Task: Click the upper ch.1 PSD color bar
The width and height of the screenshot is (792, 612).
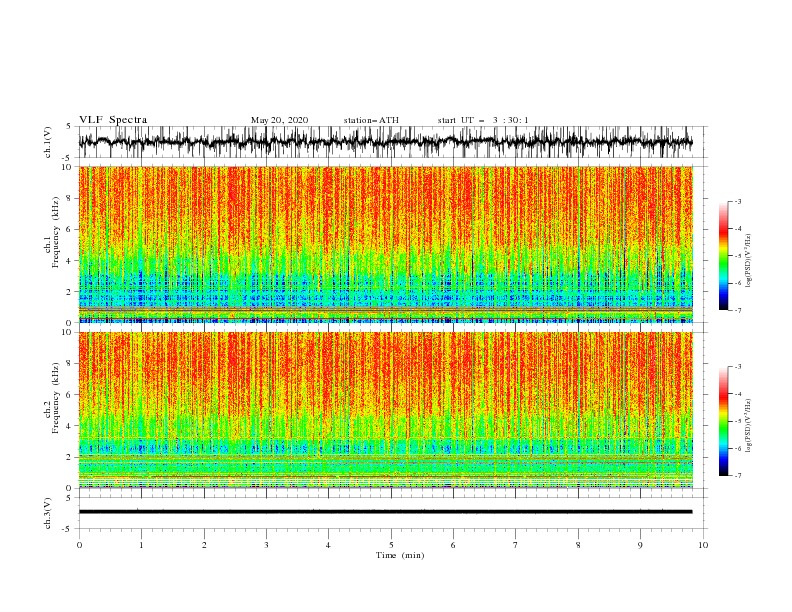Action: click(724, 256)
